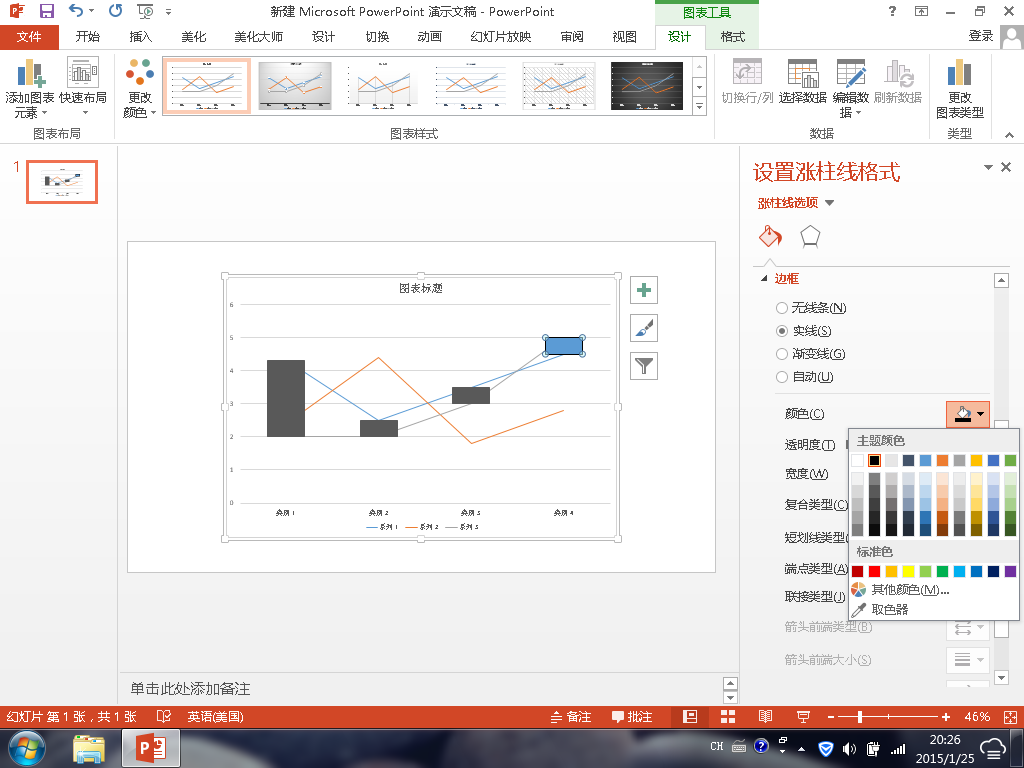Viewport: 1024px width, 768px height.
Task: Click the green plus chart elements button
Action: click(x=644, y=290)
